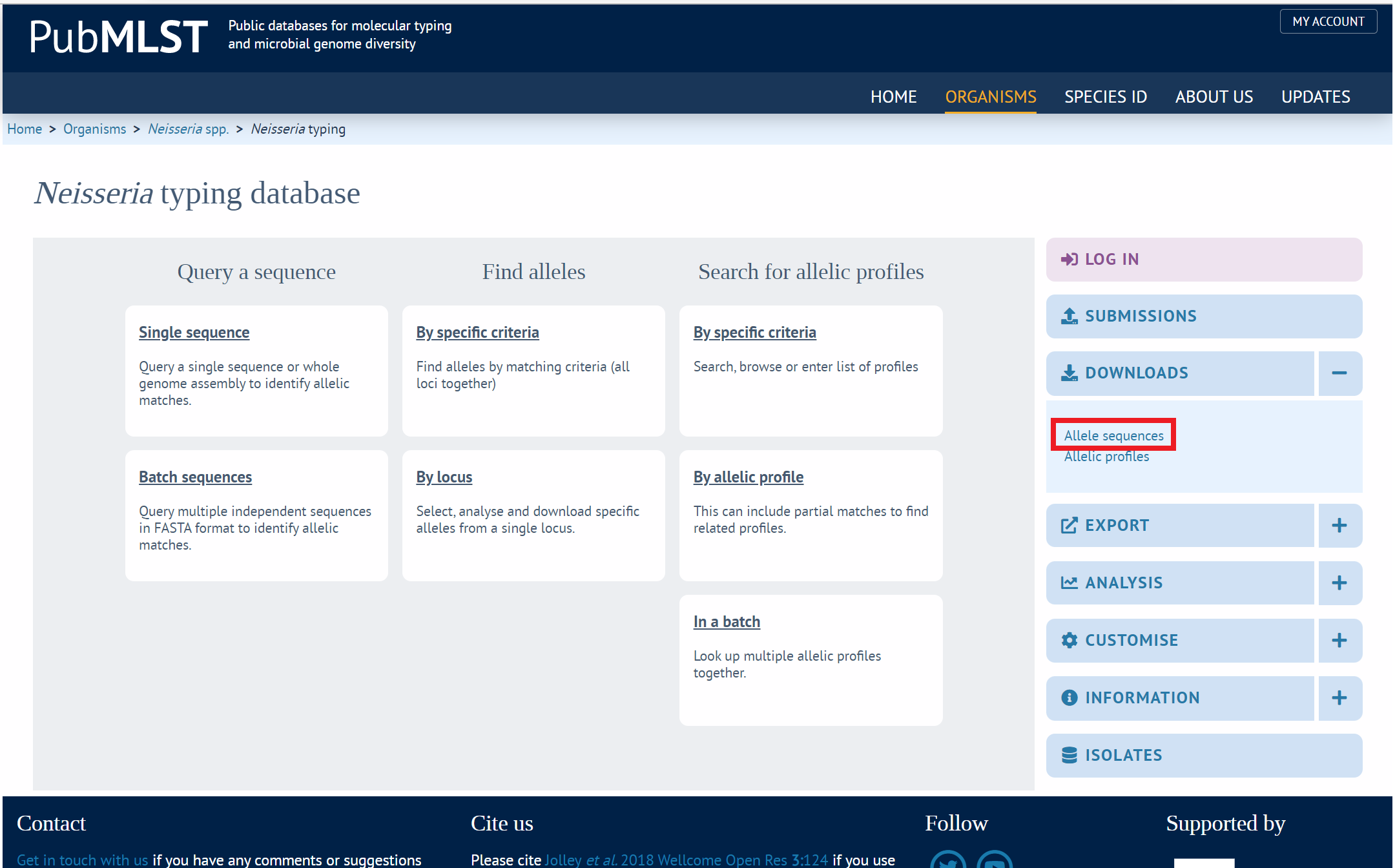Open Find alleles By specific criteria

477,332
